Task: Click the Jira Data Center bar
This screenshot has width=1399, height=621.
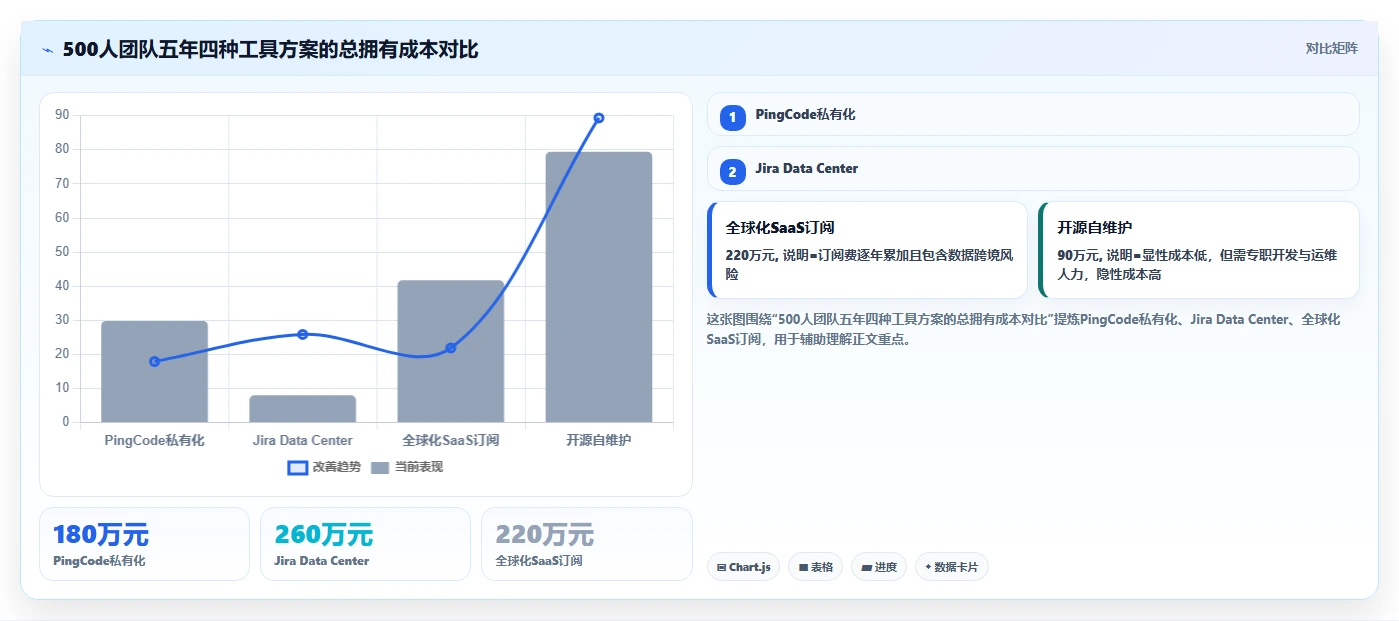Action: click(x=302, y=408)
